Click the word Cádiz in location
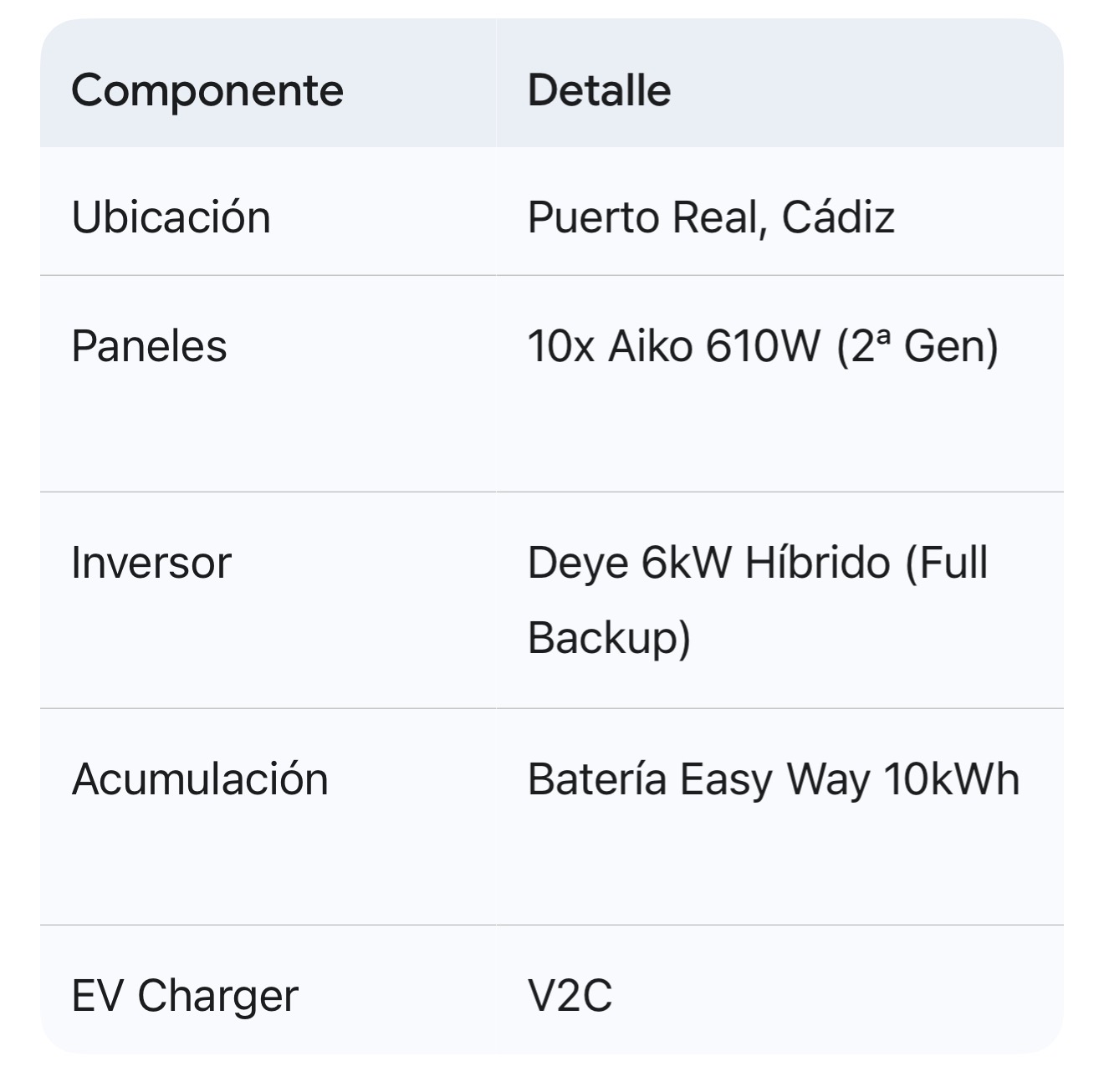1104x1092 pixels. point(838,217)
